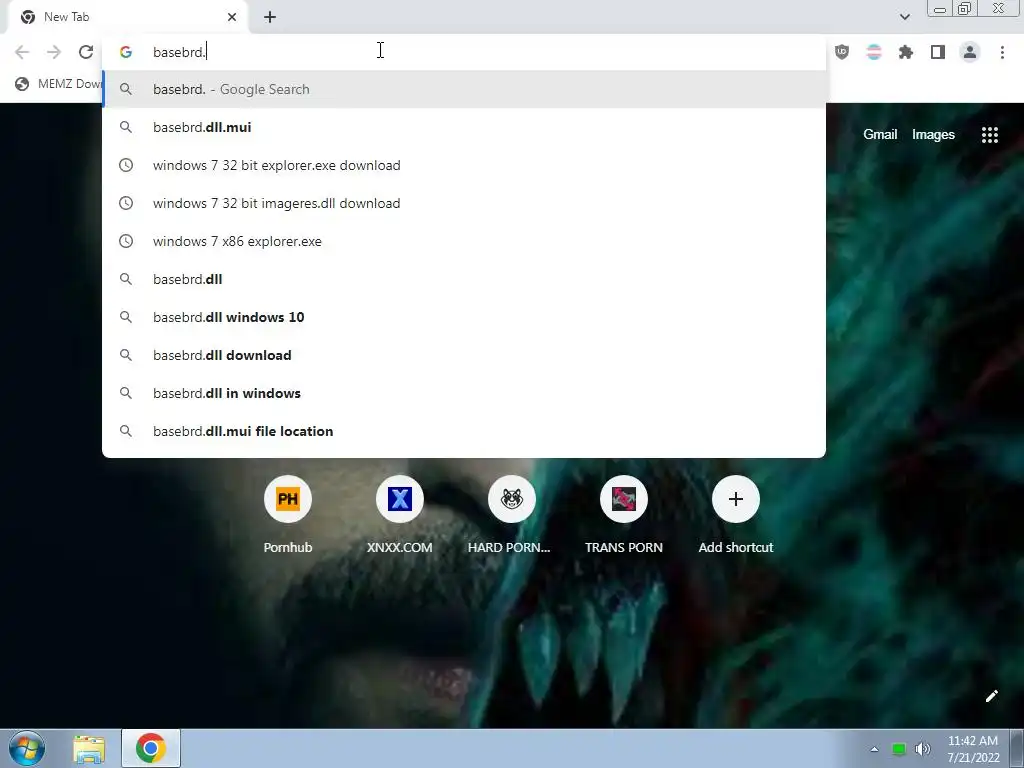The width and height of the screenshot is (1024, 768).
Task: Pick 'windows 7 32 bit explorer.exe download' history
Action: (464, 165)
